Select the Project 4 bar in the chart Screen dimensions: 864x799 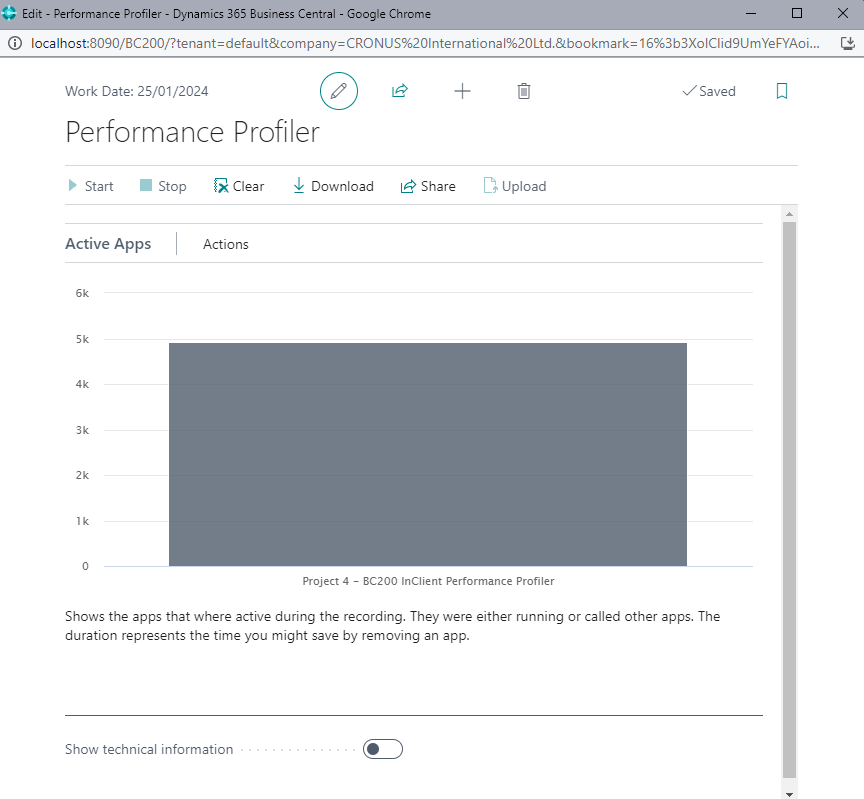[428, 455]
